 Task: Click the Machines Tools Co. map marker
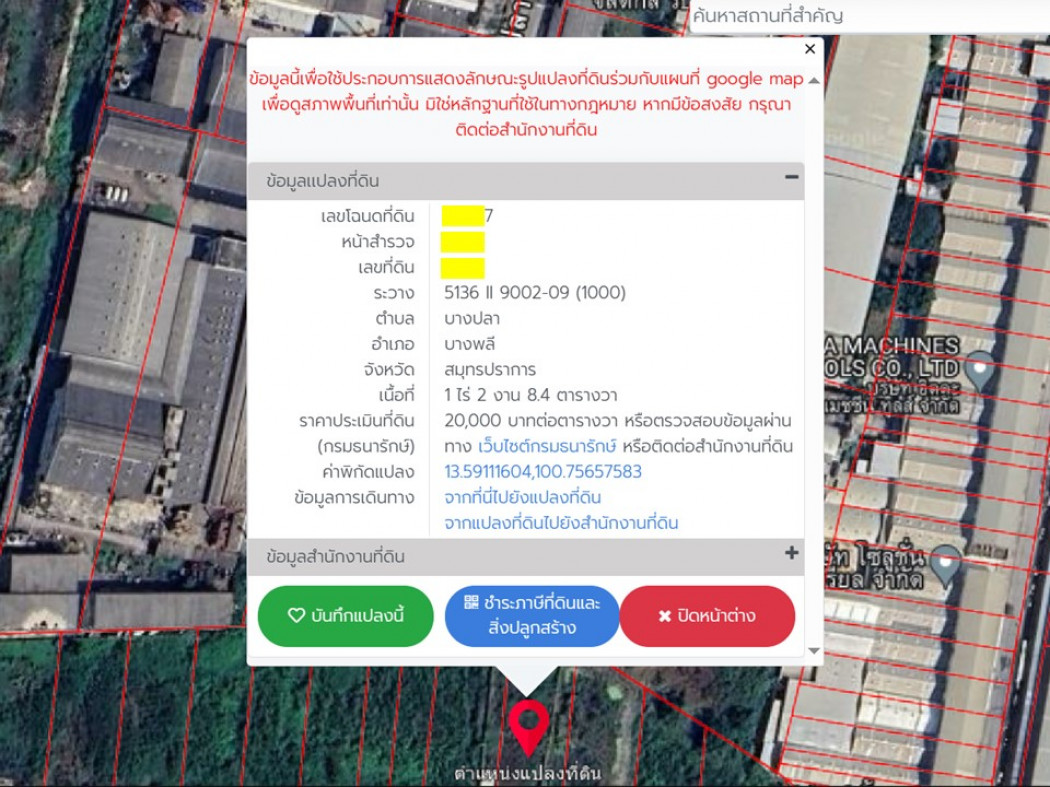(980, 366)
